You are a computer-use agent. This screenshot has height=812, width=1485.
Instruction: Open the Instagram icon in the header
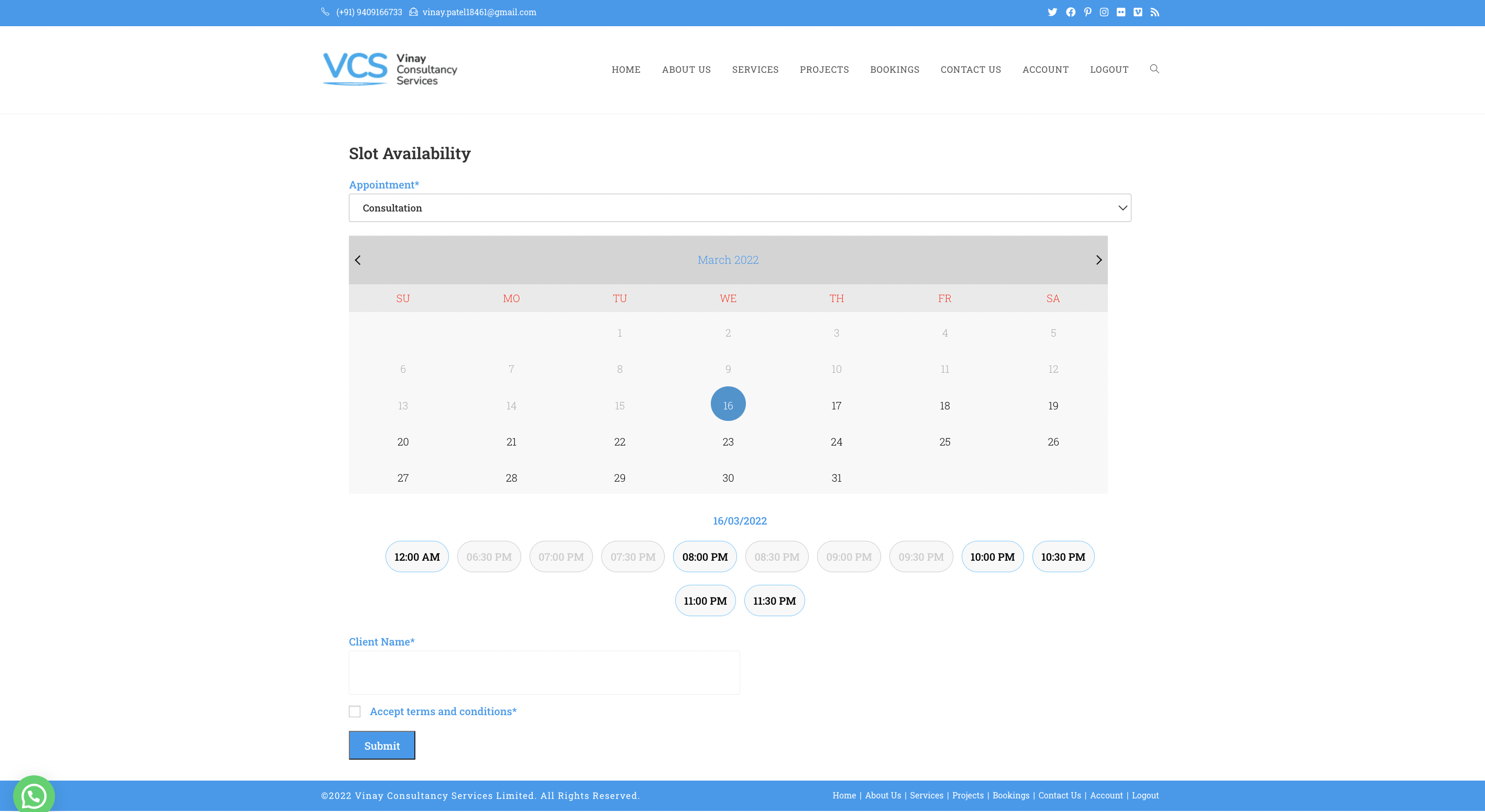[1104, 12]
